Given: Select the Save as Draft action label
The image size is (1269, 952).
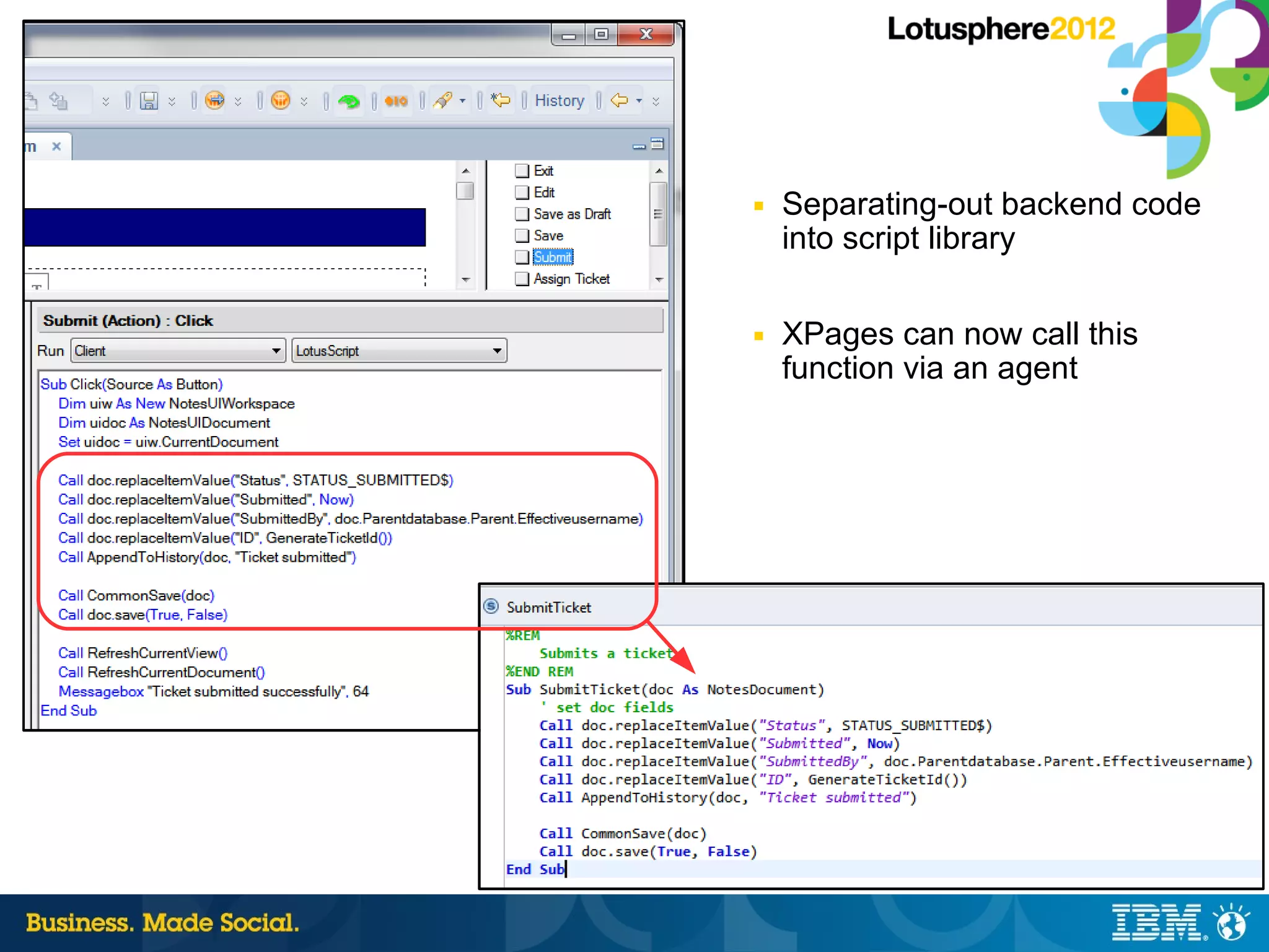Looking at the screenshot, I should point(573,214).
